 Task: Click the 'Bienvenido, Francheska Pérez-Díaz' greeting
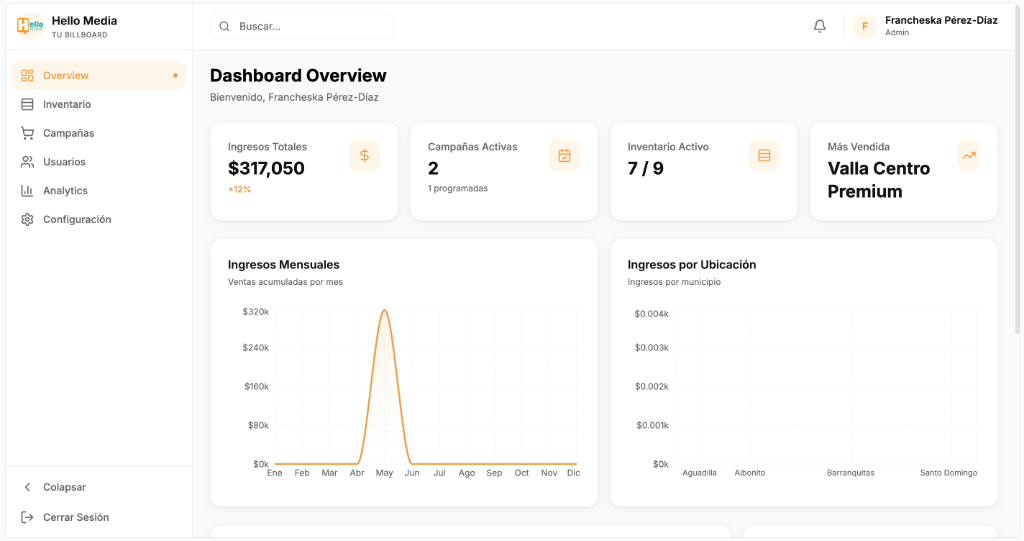294,97
